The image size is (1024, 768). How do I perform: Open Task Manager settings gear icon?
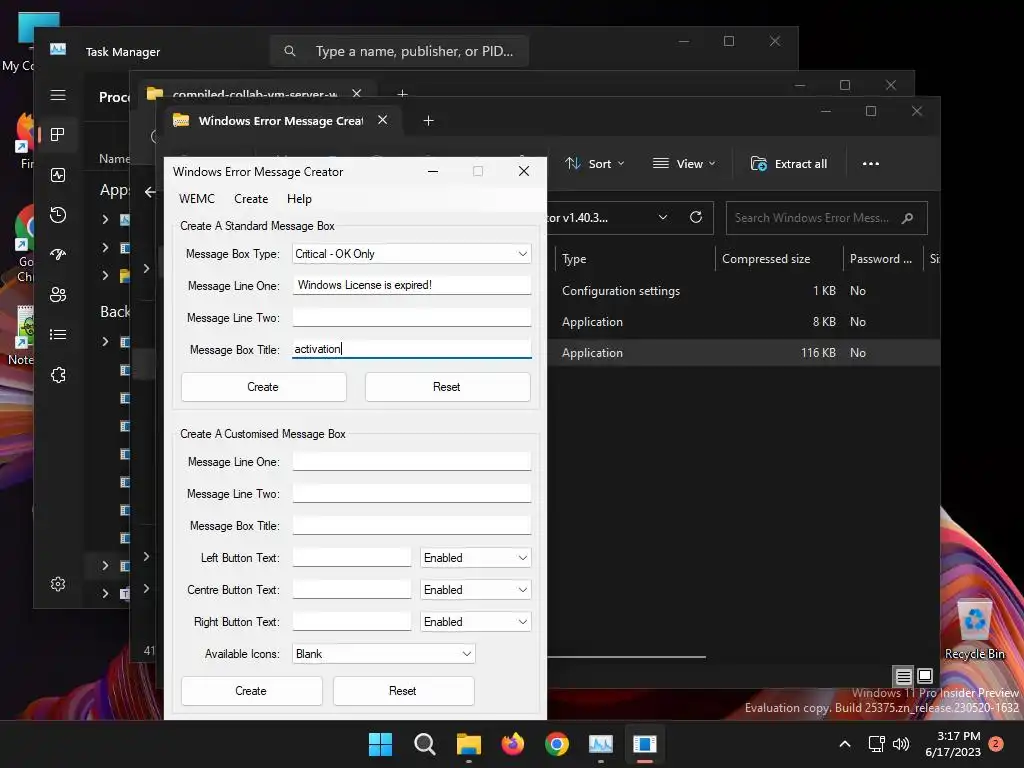58,584
